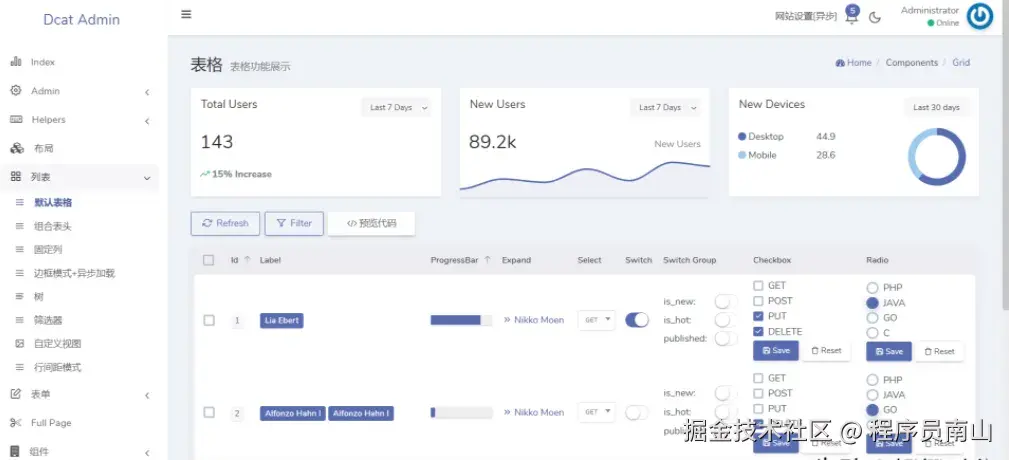The height and width of the screenshot is (460, 1009).
Task: Open New Users Last 7 Days dropdown
Action: pyautogui.click(x=665, y=107)
